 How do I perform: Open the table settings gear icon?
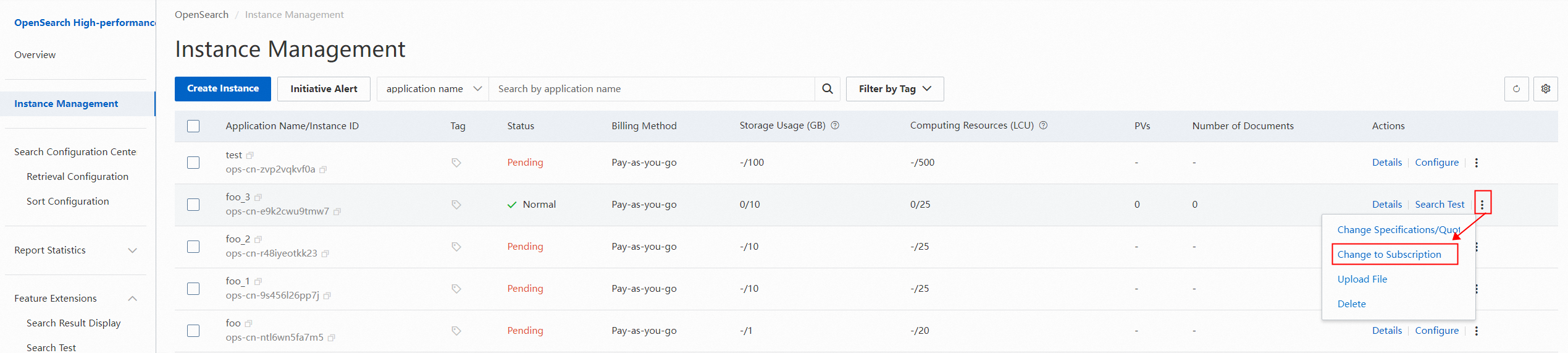coord(1545,89)
